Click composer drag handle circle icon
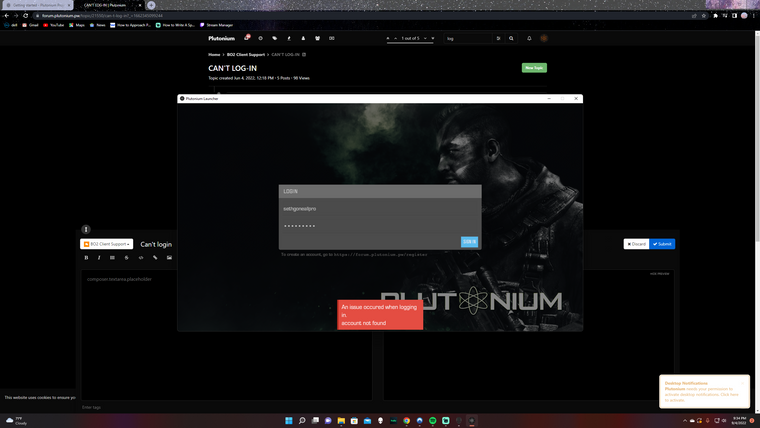The image size is (760, 428). click(86, 229)
